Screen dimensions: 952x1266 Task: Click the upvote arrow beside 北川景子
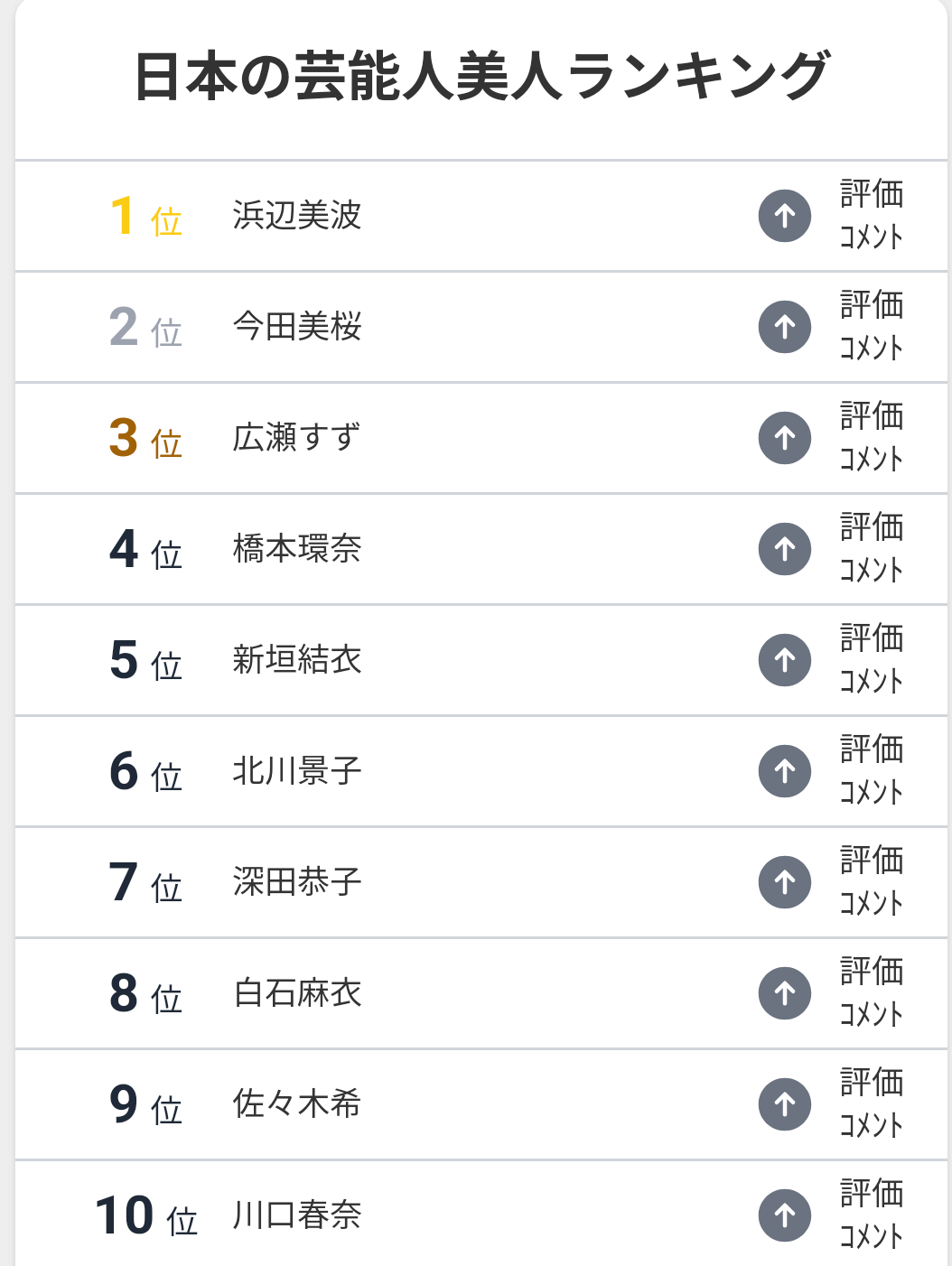[785, 771]
